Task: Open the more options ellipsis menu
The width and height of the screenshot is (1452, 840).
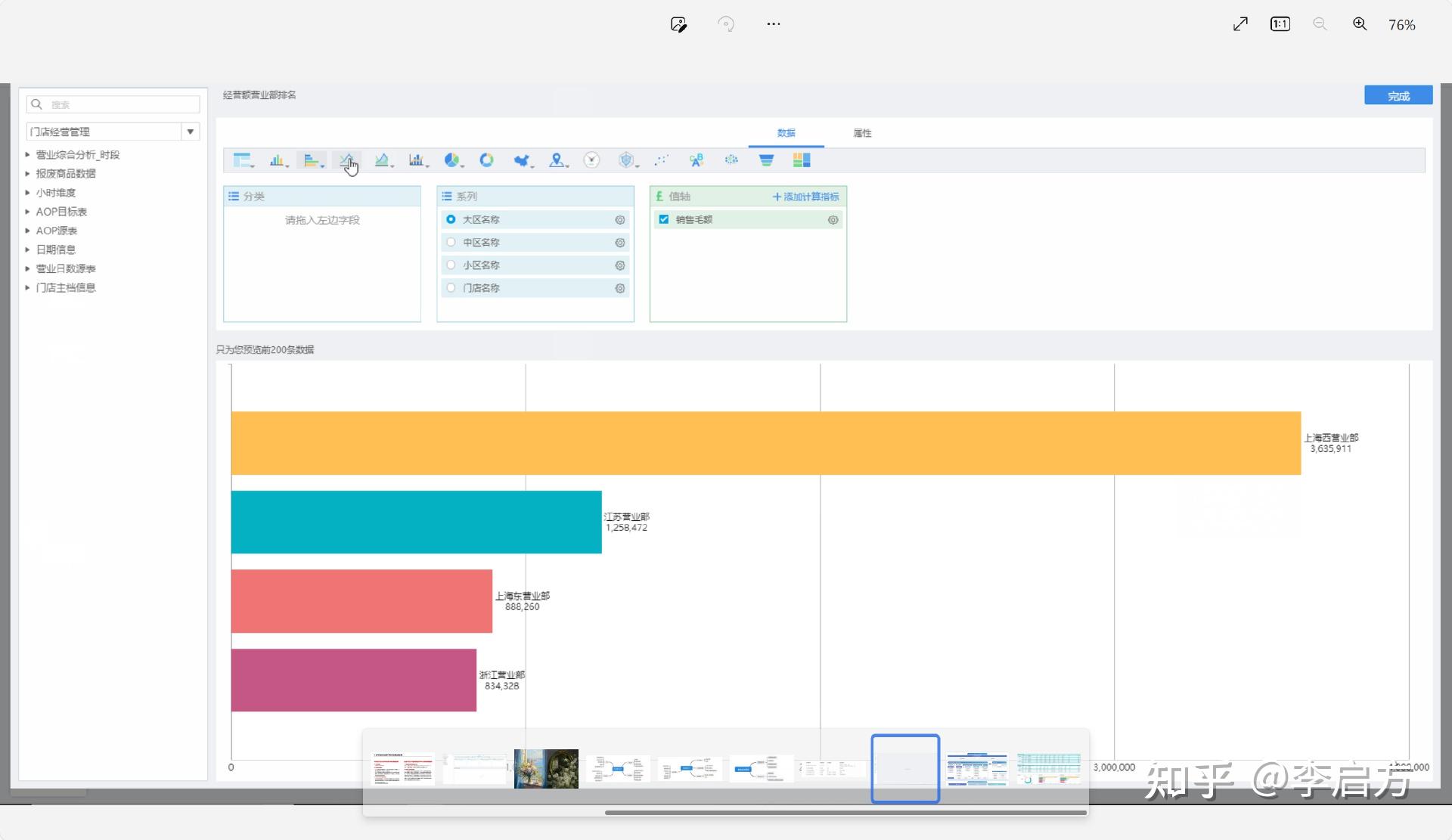Action: coord(773,24)
